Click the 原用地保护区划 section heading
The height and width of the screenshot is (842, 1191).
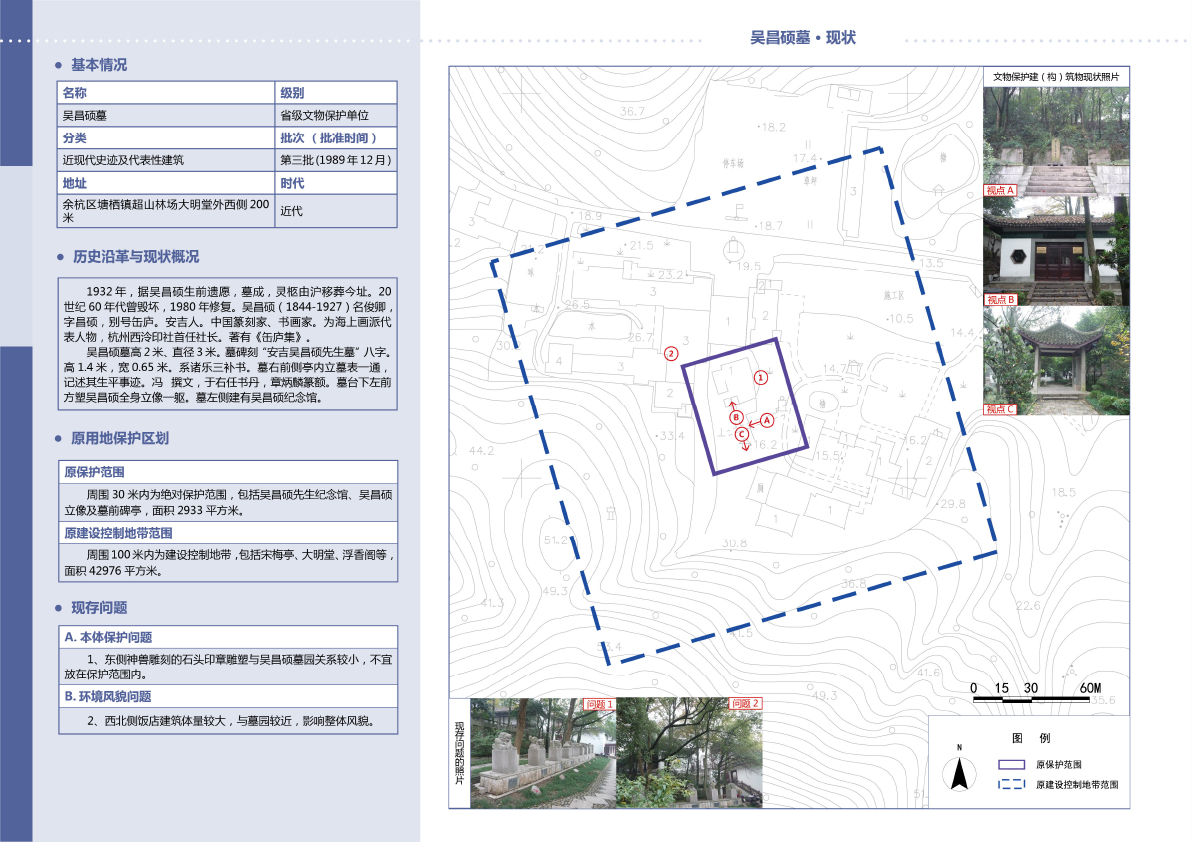tap(120, 438)
